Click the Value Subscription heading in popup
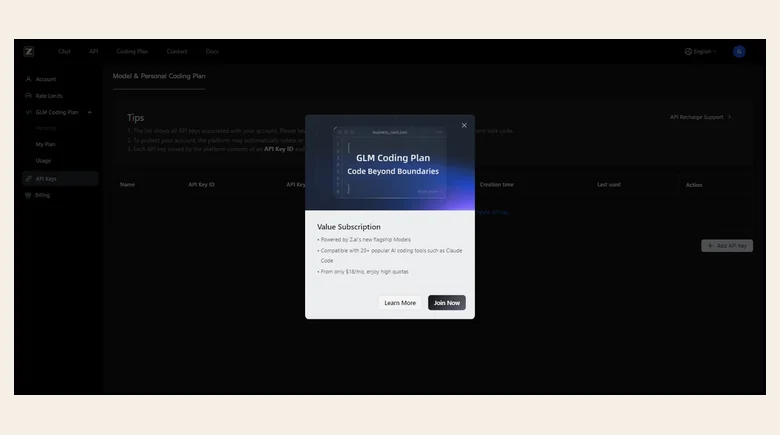The width and height of the screenshot is (780, 435). [349, 226]
